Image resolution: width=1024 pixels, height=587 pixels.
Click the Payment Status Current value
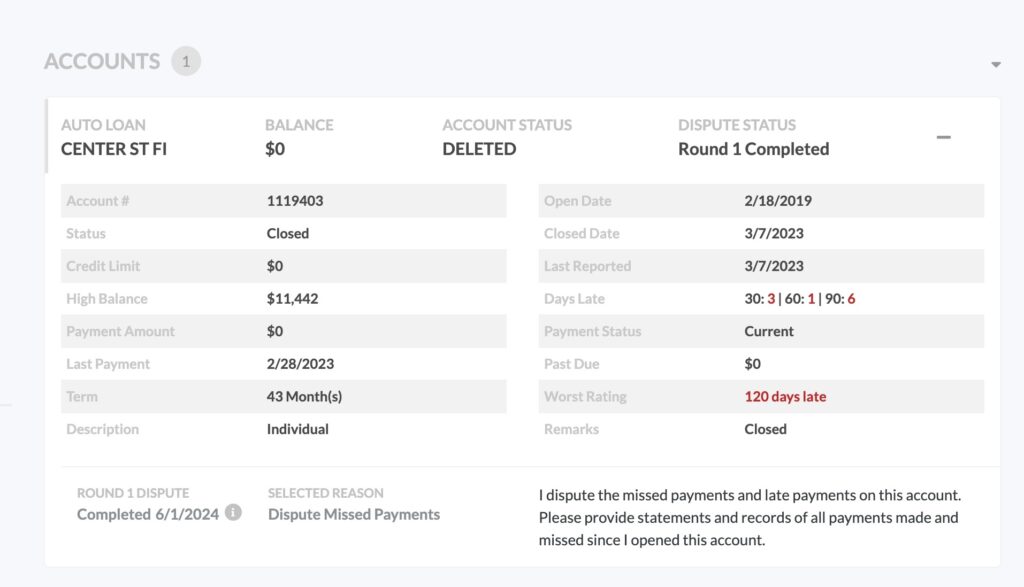pos(769,331)
